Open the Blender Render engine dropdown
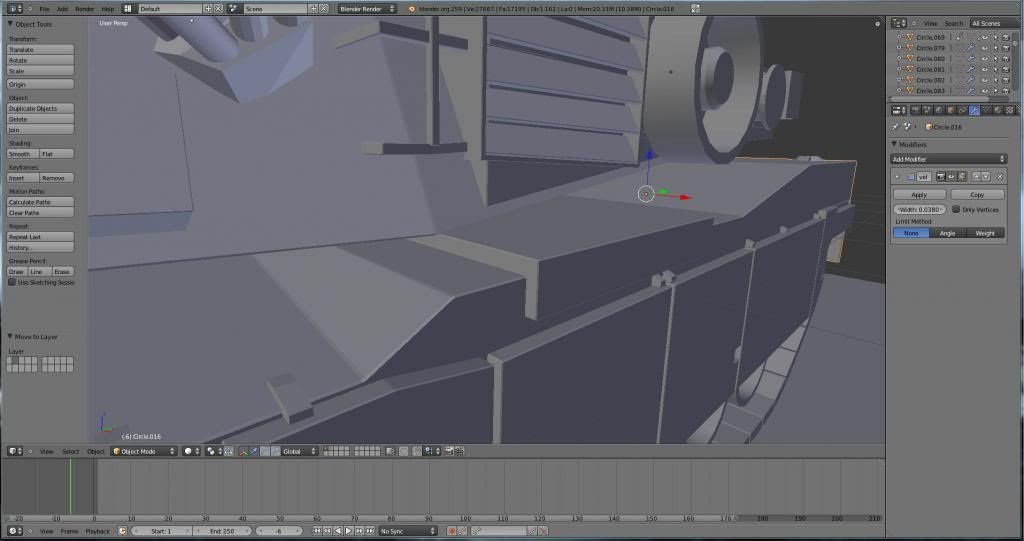The width and height of the screenshot is (1024, 541). pos(366,8)
